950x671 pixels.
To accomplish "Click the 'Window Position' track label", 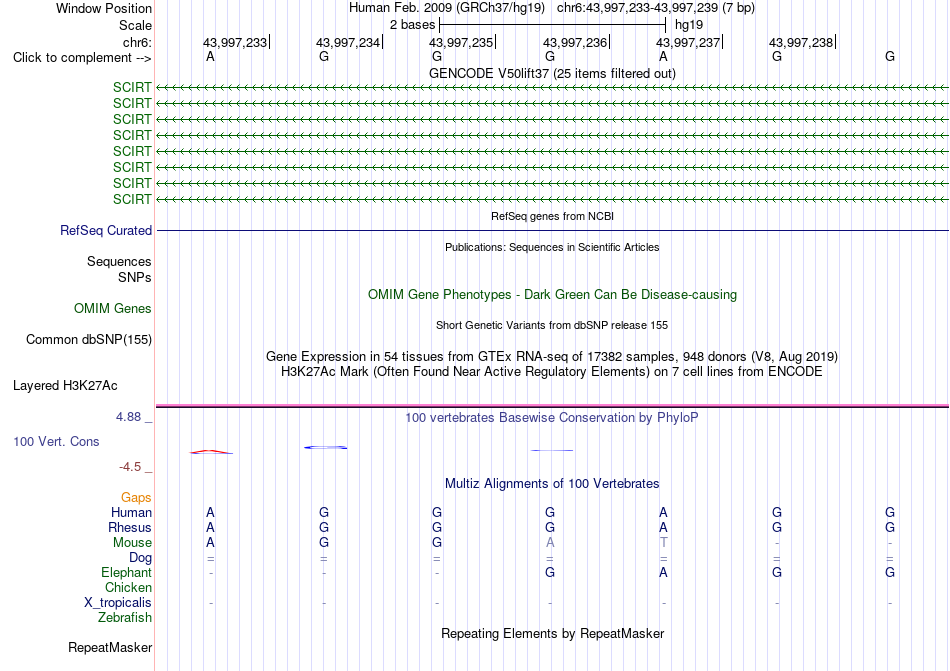I will coord(104,8).
